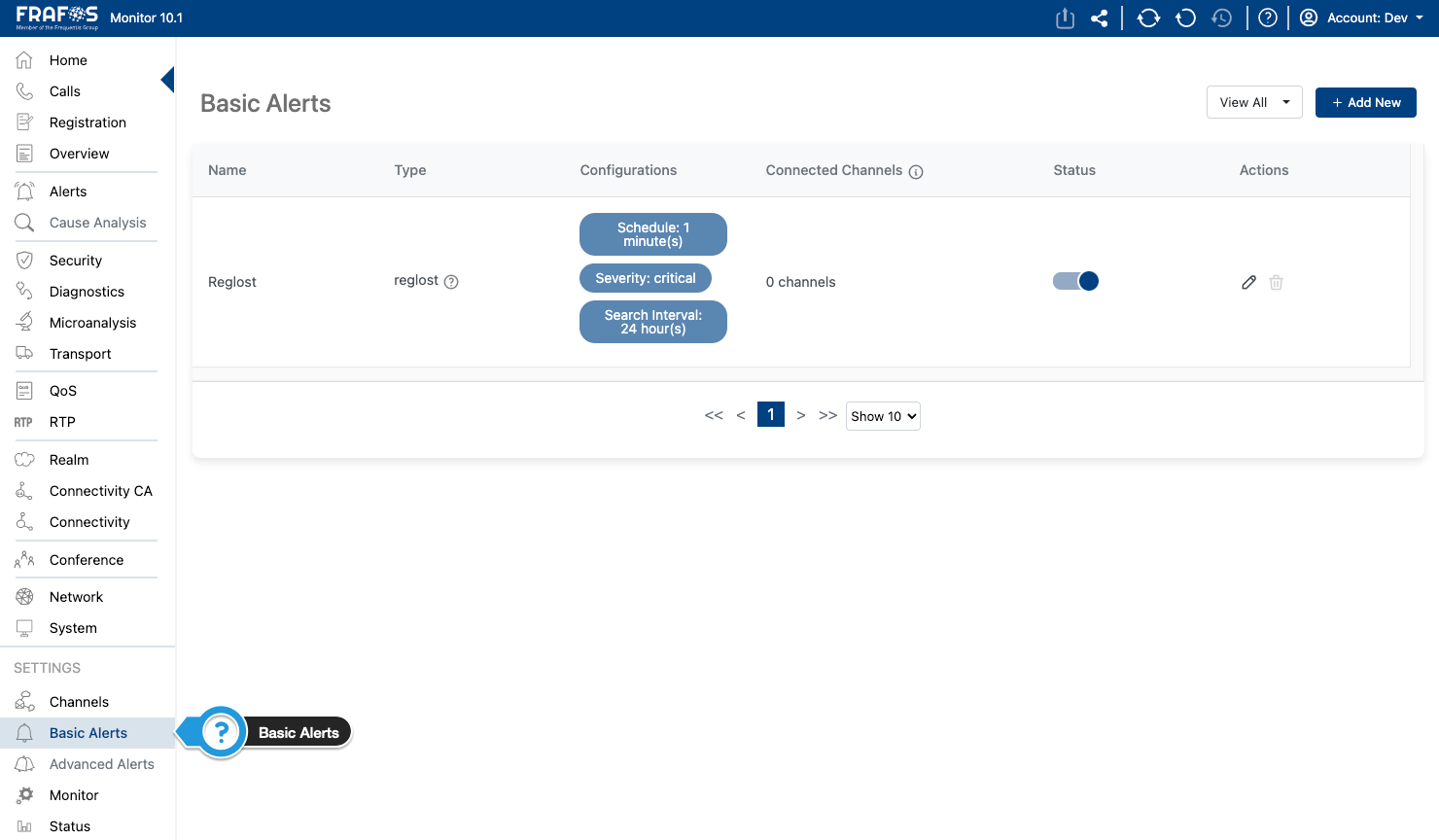This screenshot has width=1439, height=840.
Task: Click the Transport truck icon
Action: coord(24,354)
